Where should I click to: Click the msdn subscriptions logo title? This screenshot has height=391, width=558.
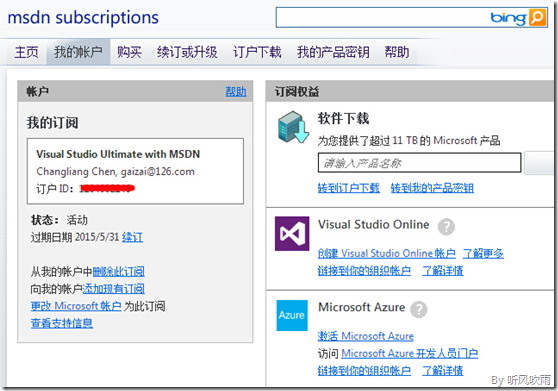click(83, 17)
